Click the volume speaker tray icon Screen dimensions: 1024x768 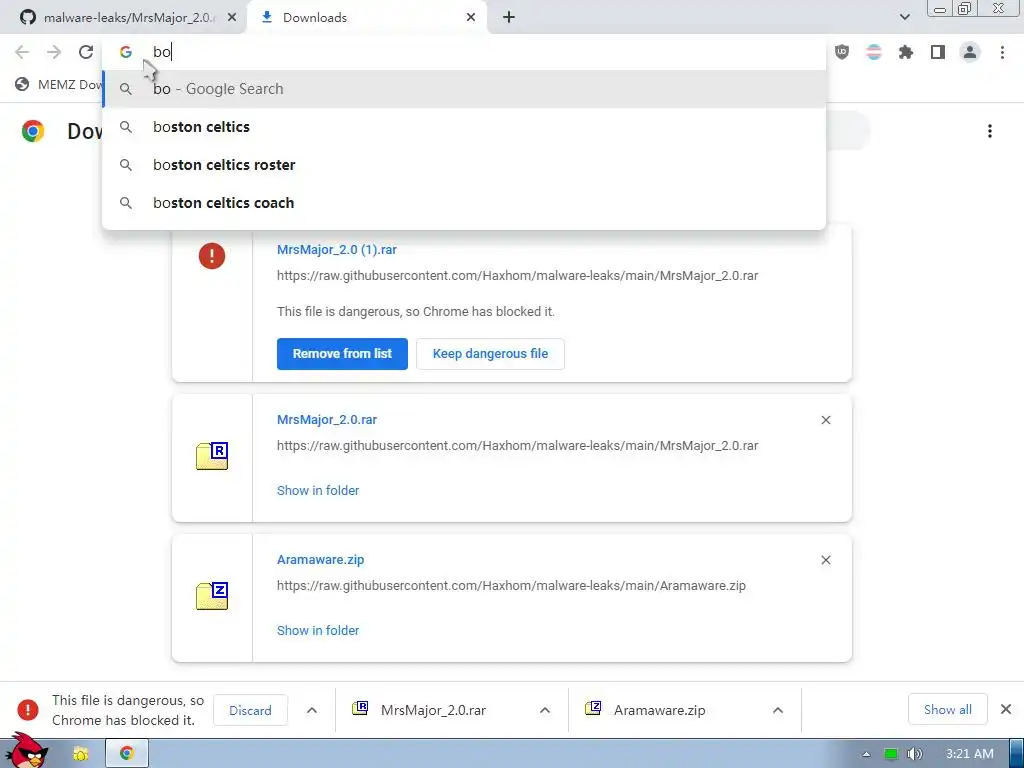tap(914, 754)
